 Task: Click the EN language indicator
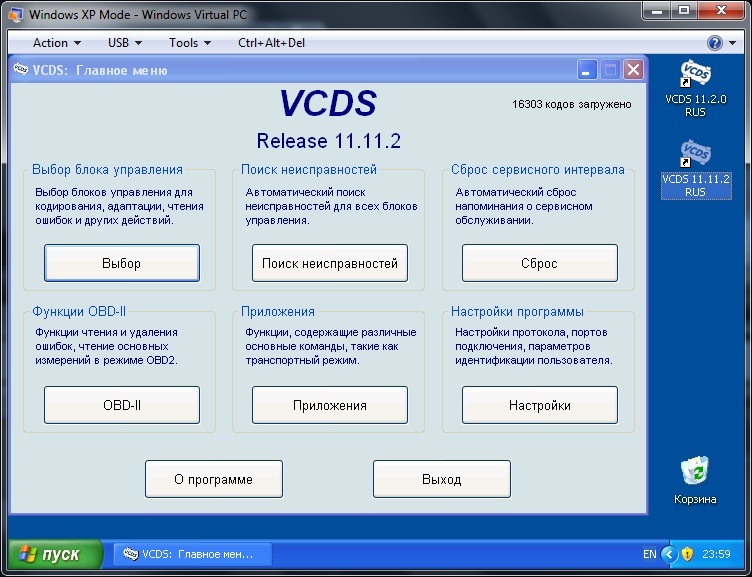(649, 554)
